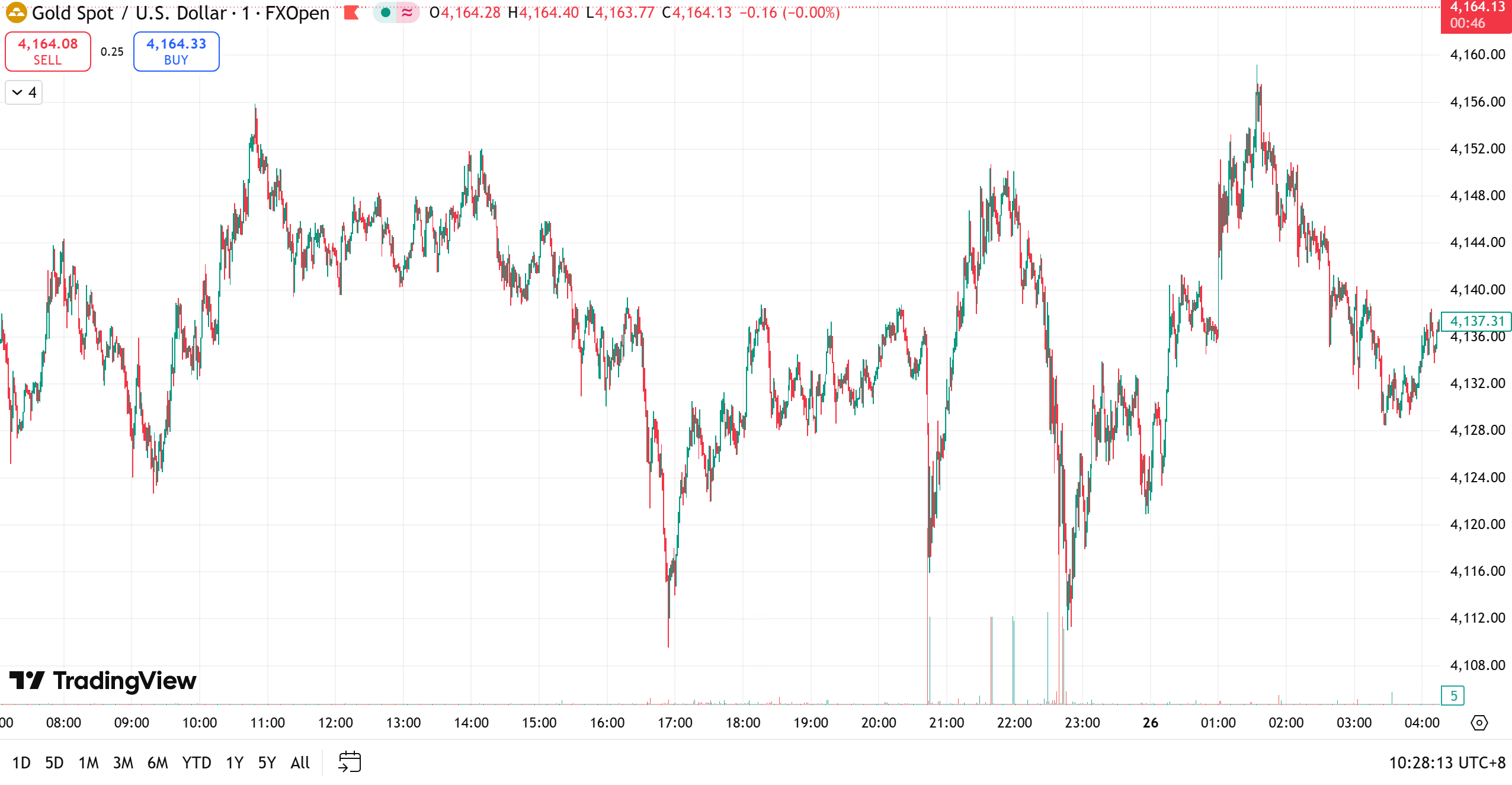Select the 5Y timeframe option
Image resolution: width=1512 pixels, height=785 pixels.
[x=266, y=762]
